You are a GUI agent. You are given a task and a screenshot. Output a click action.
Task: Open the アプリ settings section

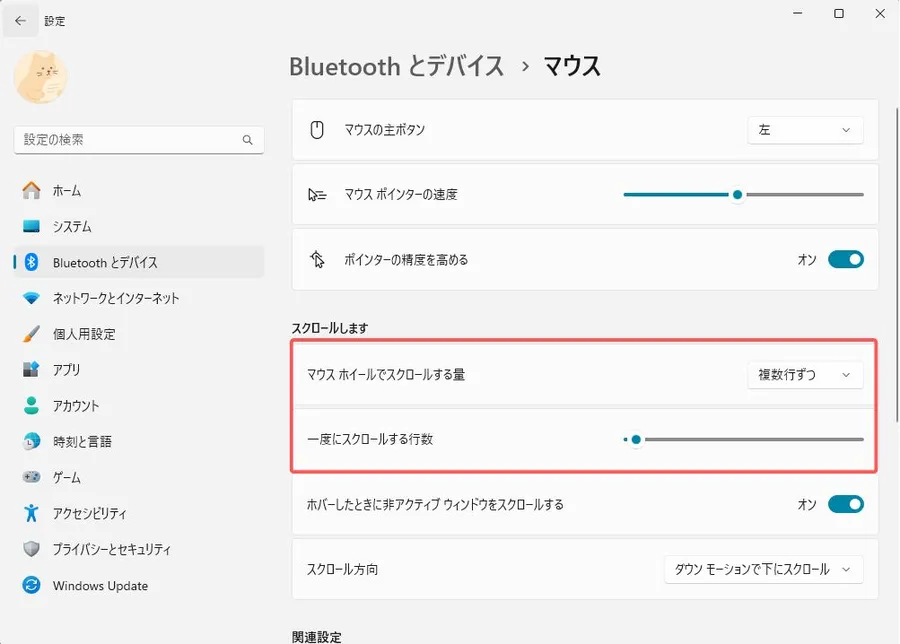click(x=66, y=370)
